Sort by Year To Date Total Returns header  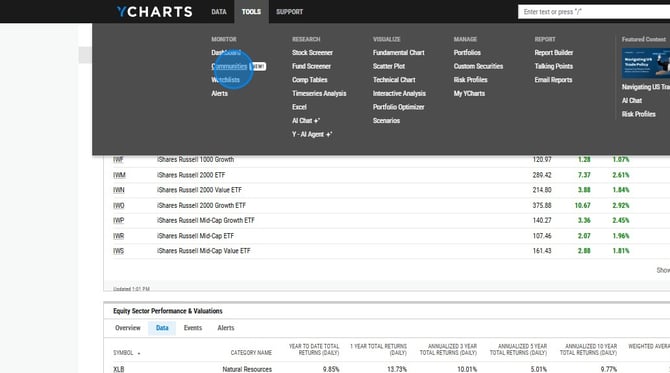[314, 350]
